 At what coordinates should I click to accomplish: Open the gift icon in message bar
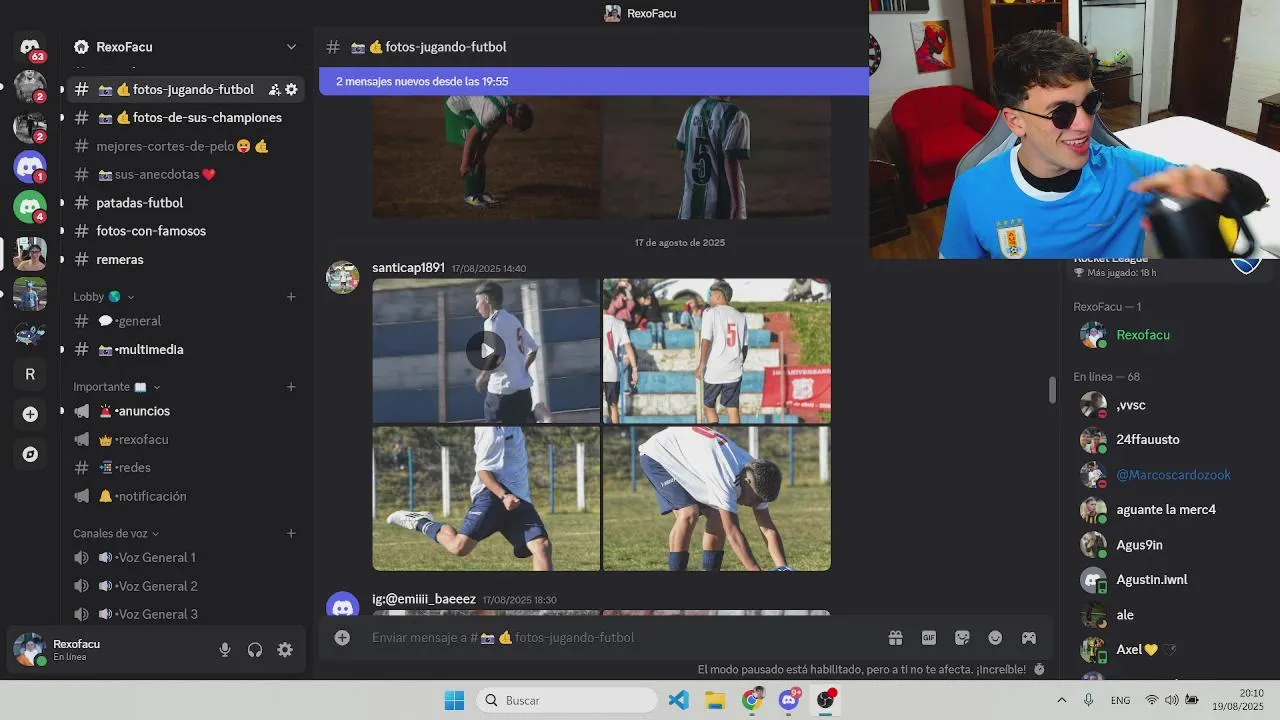pyautogui.click(x=895, y=637)
